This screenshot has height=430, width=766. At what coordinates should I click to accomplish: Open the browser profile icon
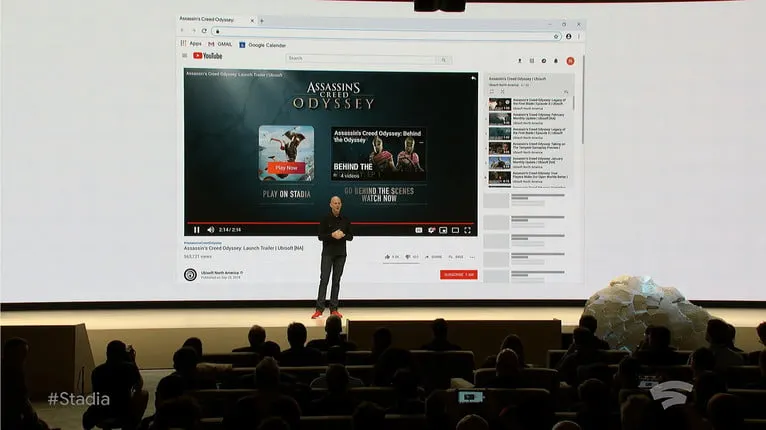click(x=569, y=36)
